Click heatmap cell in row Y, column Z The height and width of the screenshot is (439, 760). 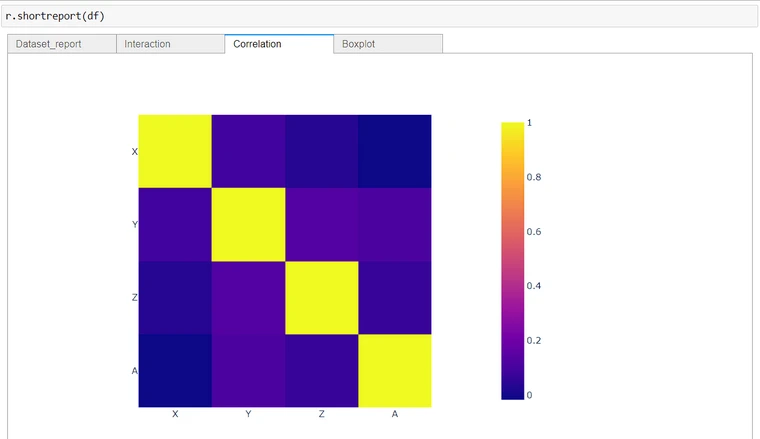pyautogui.click(x=321, y=224)
